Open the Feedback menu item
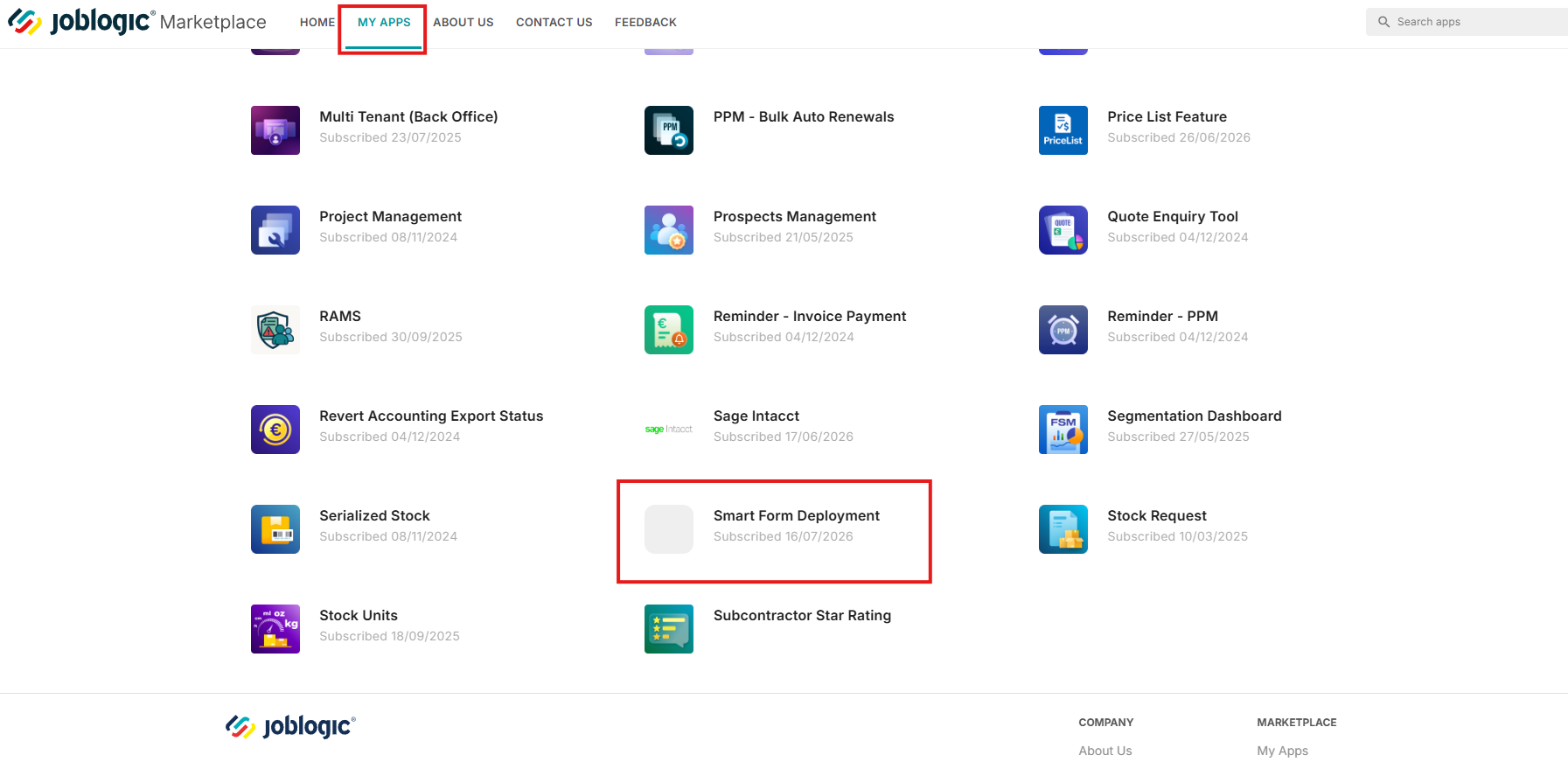Image resolution: width=1568 pixels, height=769 pixels. point(645,22)
